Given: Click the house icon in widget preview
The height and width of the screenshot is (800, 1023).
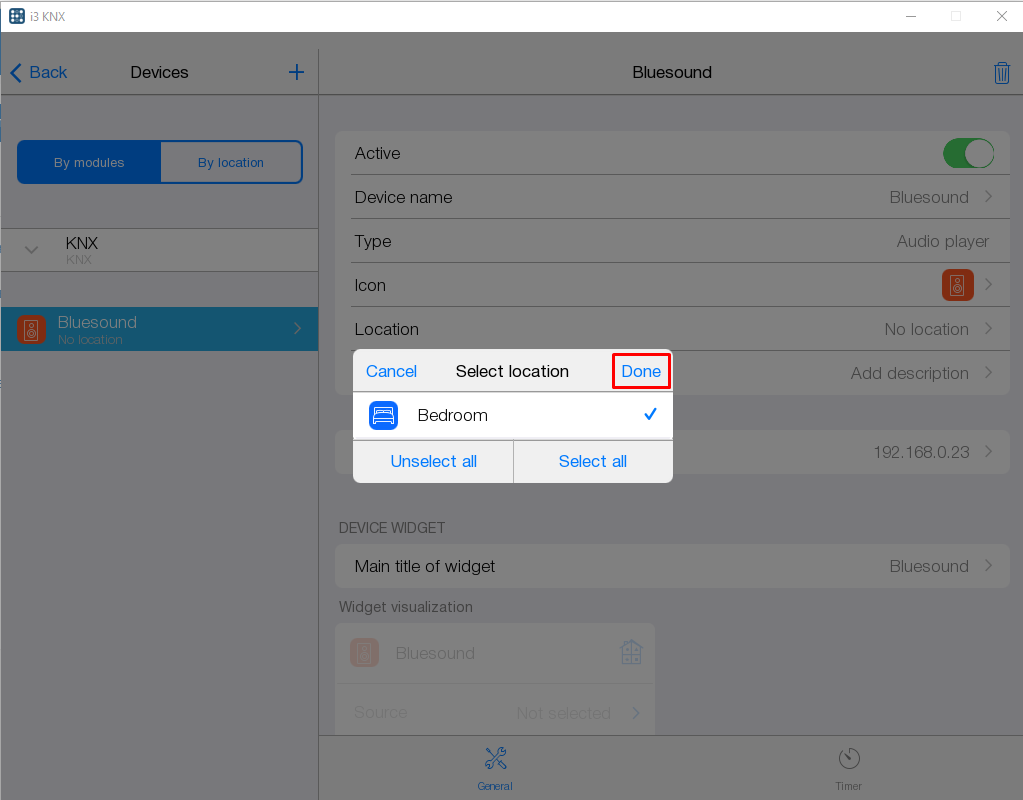Looking at the screenshot, I should [x=630, y=653].
